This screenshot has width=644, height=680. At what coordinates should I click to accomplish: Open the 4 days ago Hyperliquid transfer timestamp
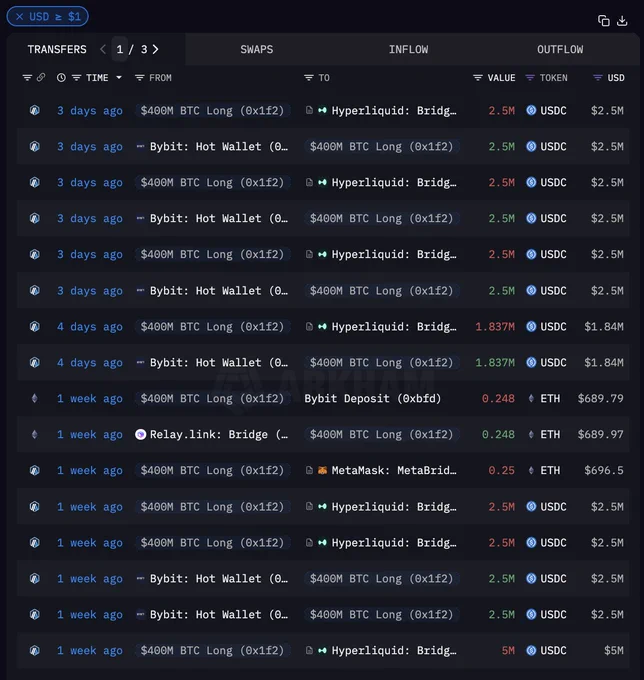point(90,327)
